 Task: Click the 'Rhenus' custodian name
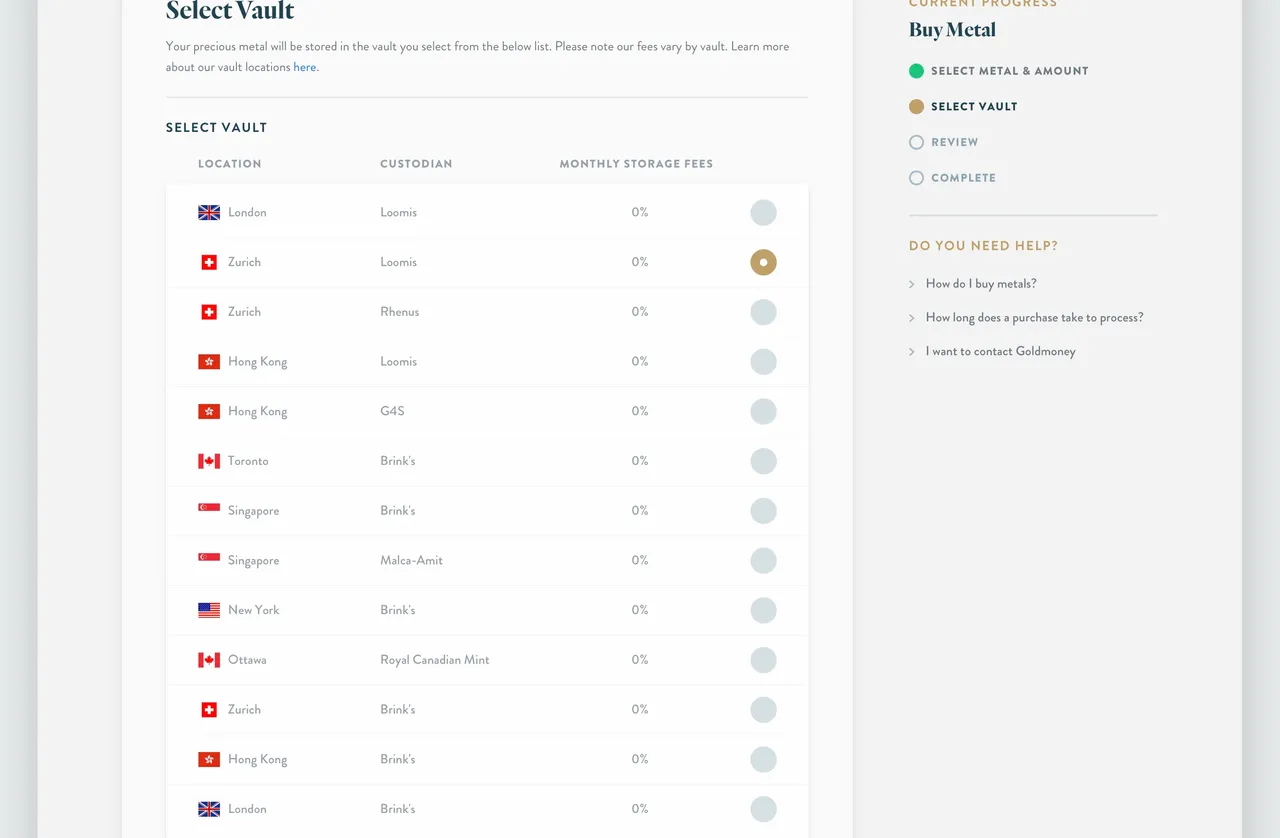[400, 312]
